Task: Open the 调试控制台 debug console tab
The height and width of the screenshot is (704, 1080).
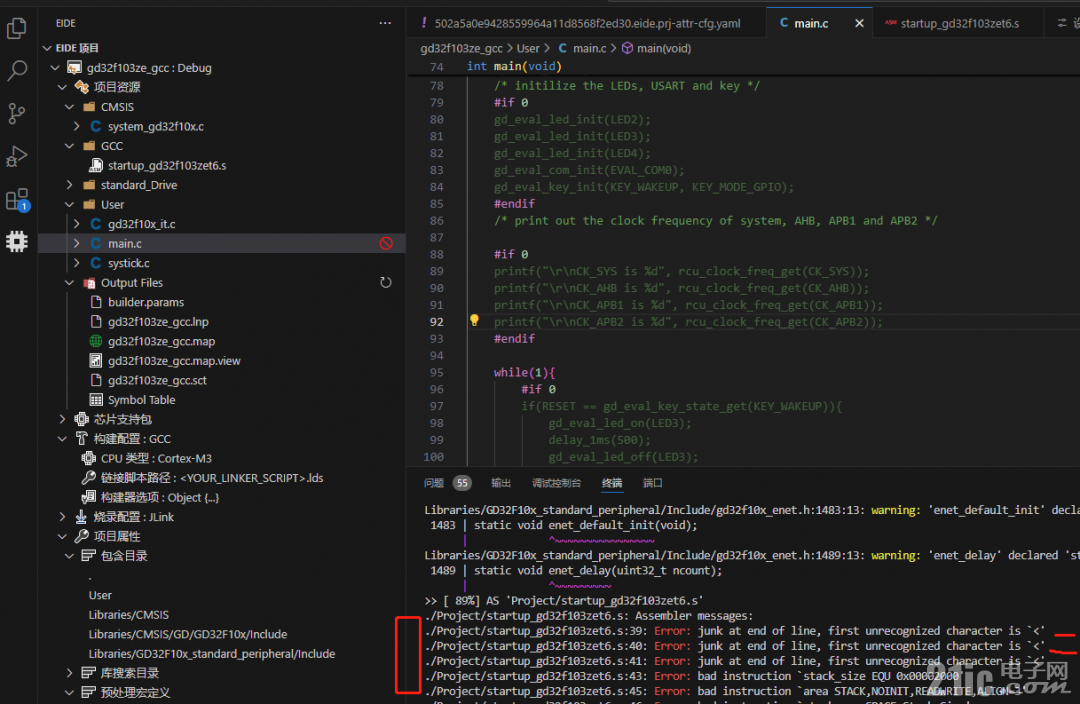Action: pos(556,483)
